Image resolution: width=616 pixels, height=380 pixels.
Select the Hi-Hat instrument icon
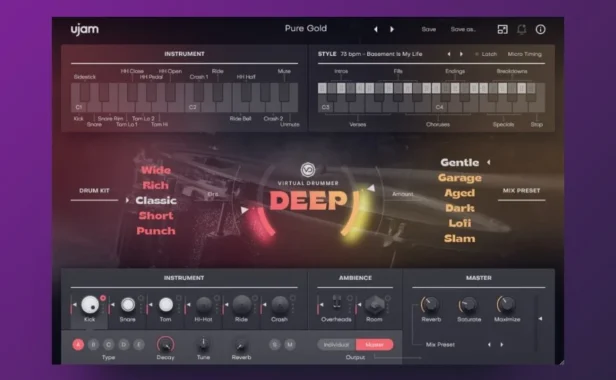click(x=204, y=305)
